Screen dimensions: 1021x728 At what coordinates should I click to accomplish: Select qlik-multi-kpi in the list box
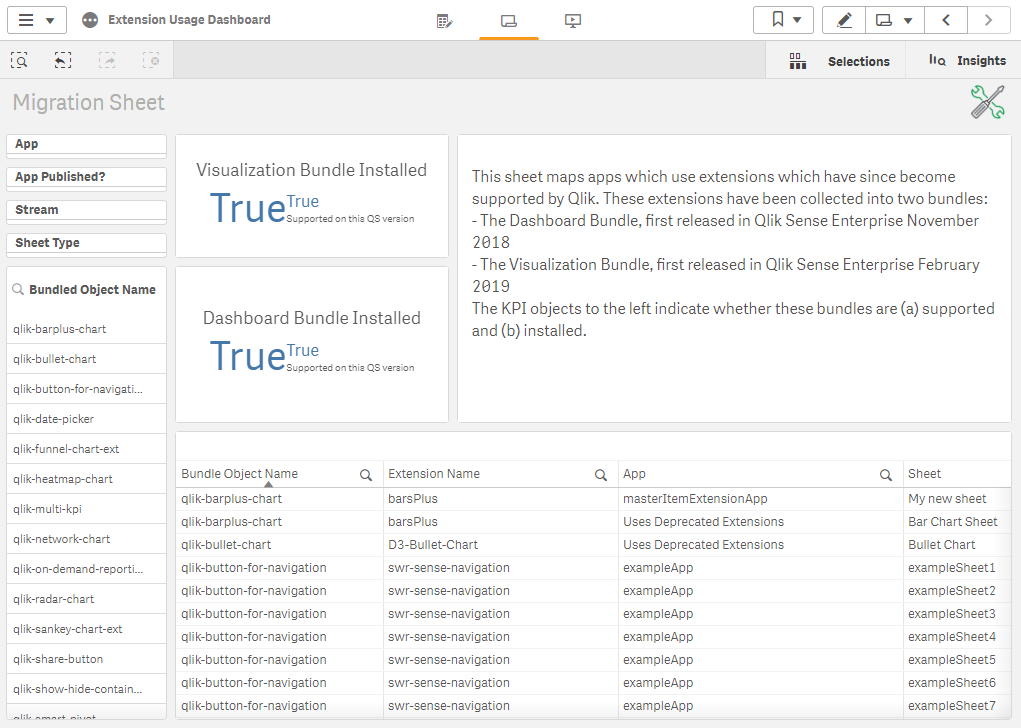pos(87,509)
